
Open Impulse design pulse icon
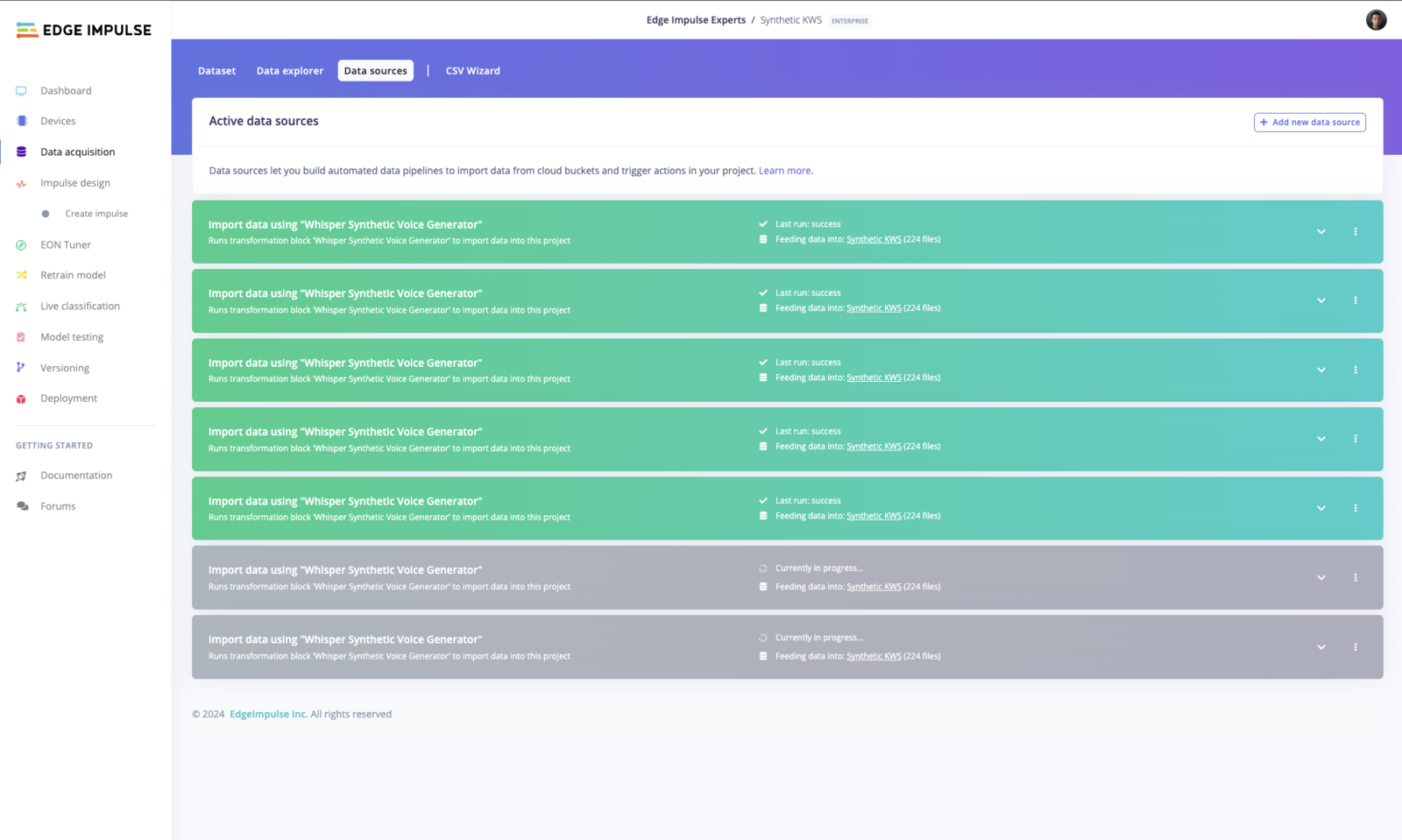(21, 183)
